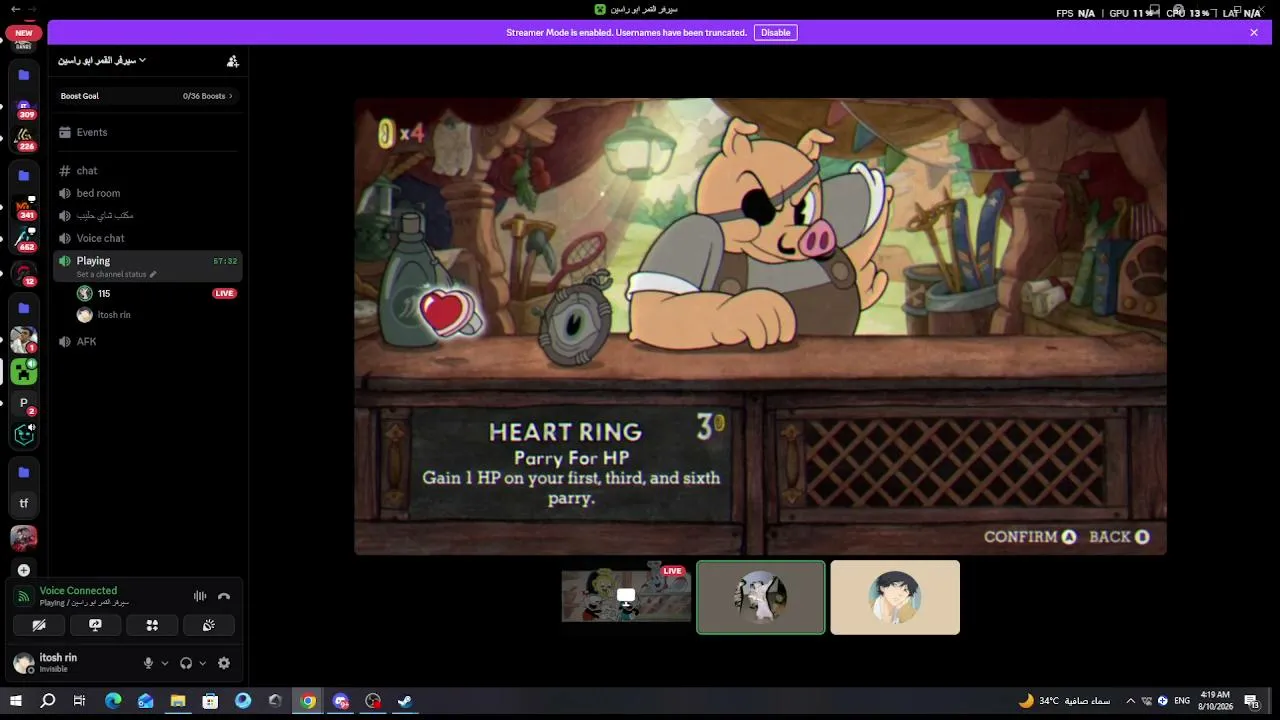Open the Events list

147,132
